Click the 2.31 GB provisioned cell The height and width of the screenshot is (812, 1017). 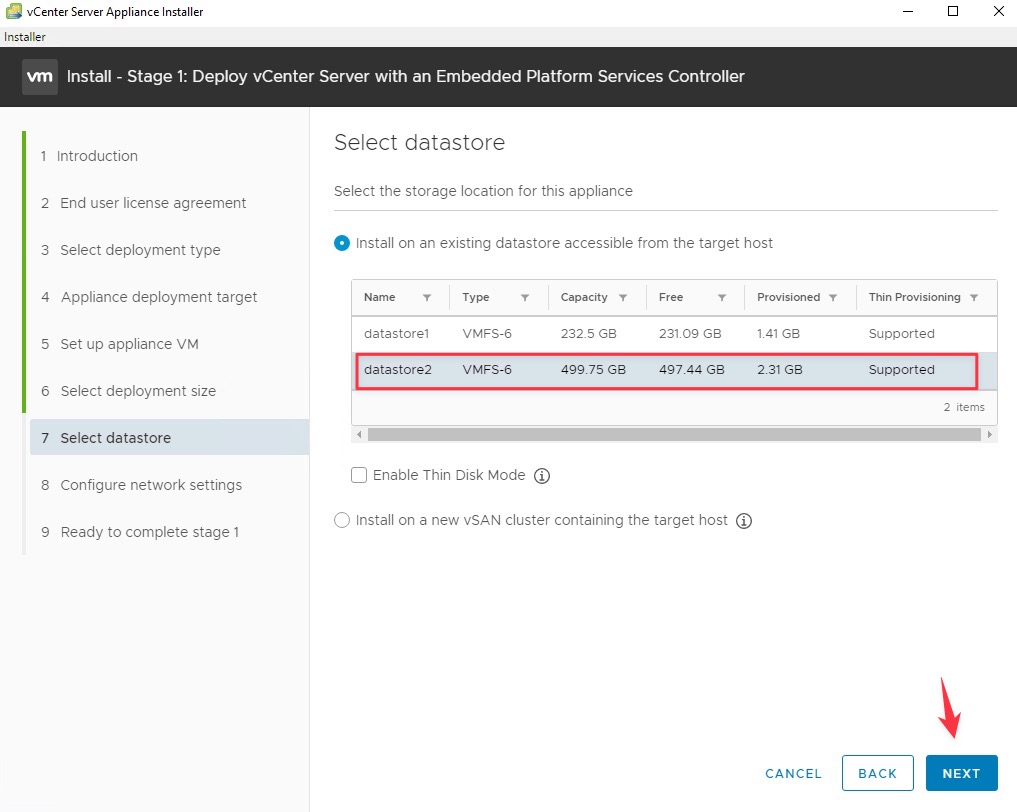[x=780, y=370]
